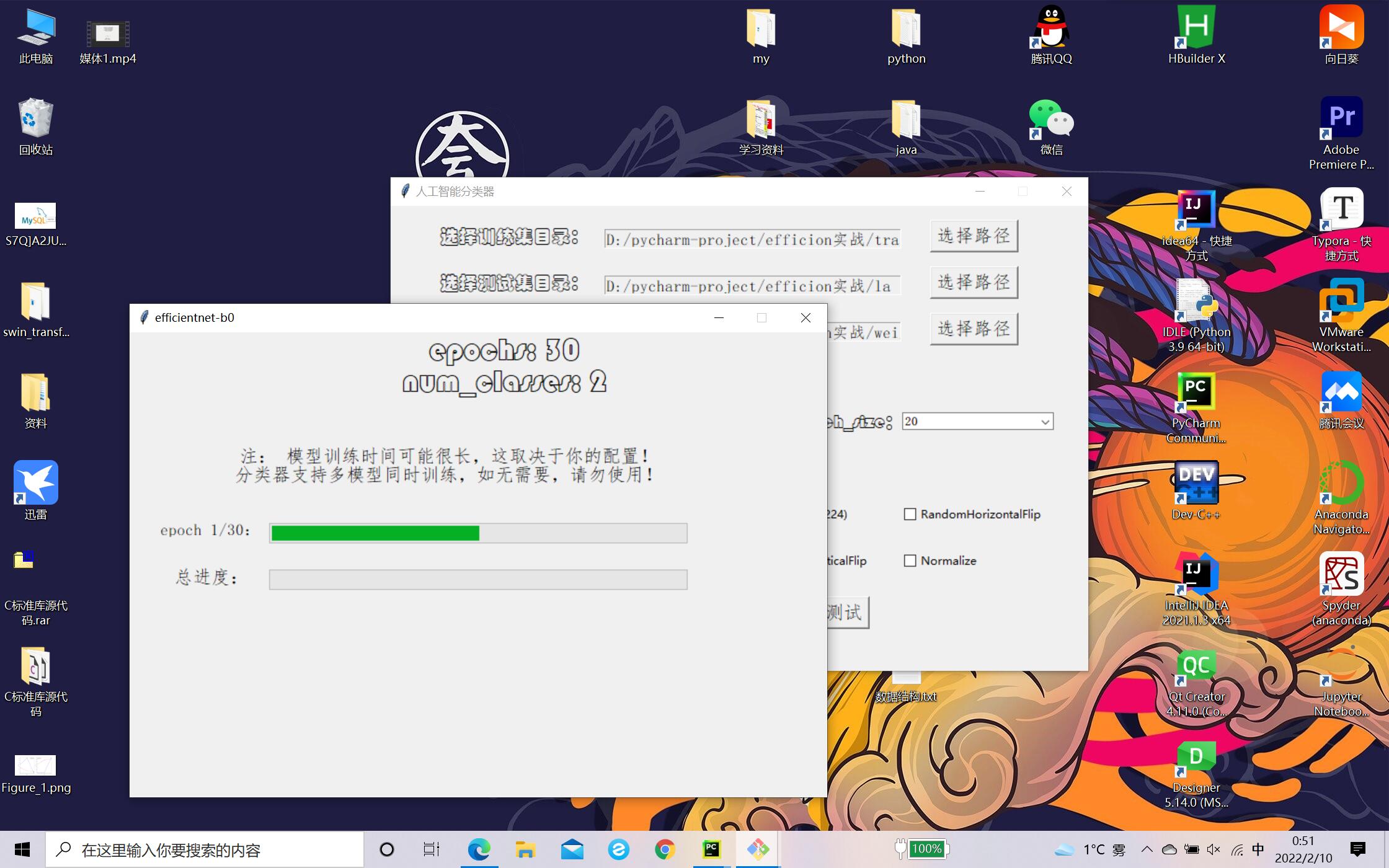
Task: Click 选择路径 button for training set directory
Action: click(974, 236)
